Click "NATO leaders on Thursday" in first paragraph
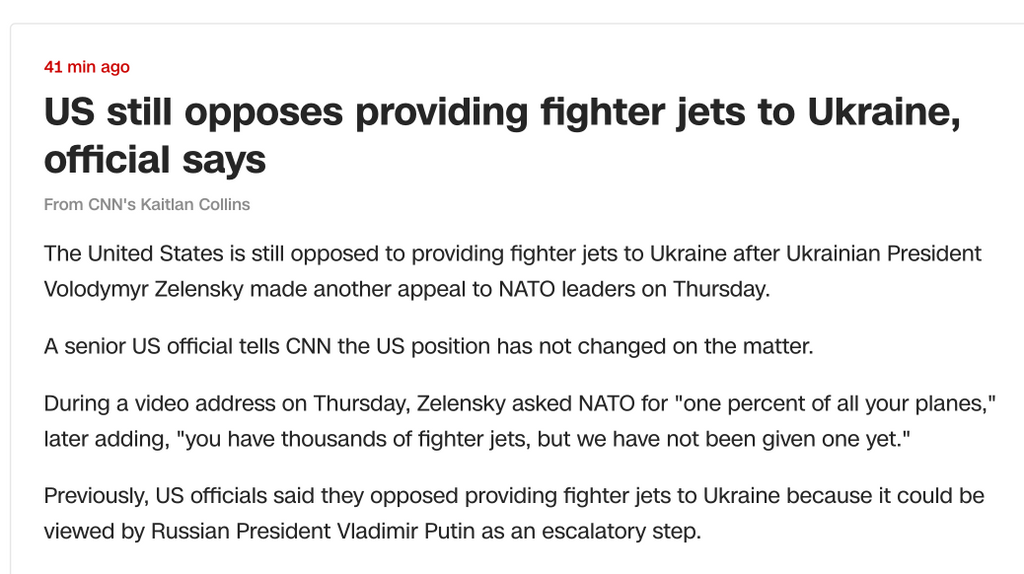Viewport: 1024px width, 574px height. click(x=634, y=289)
